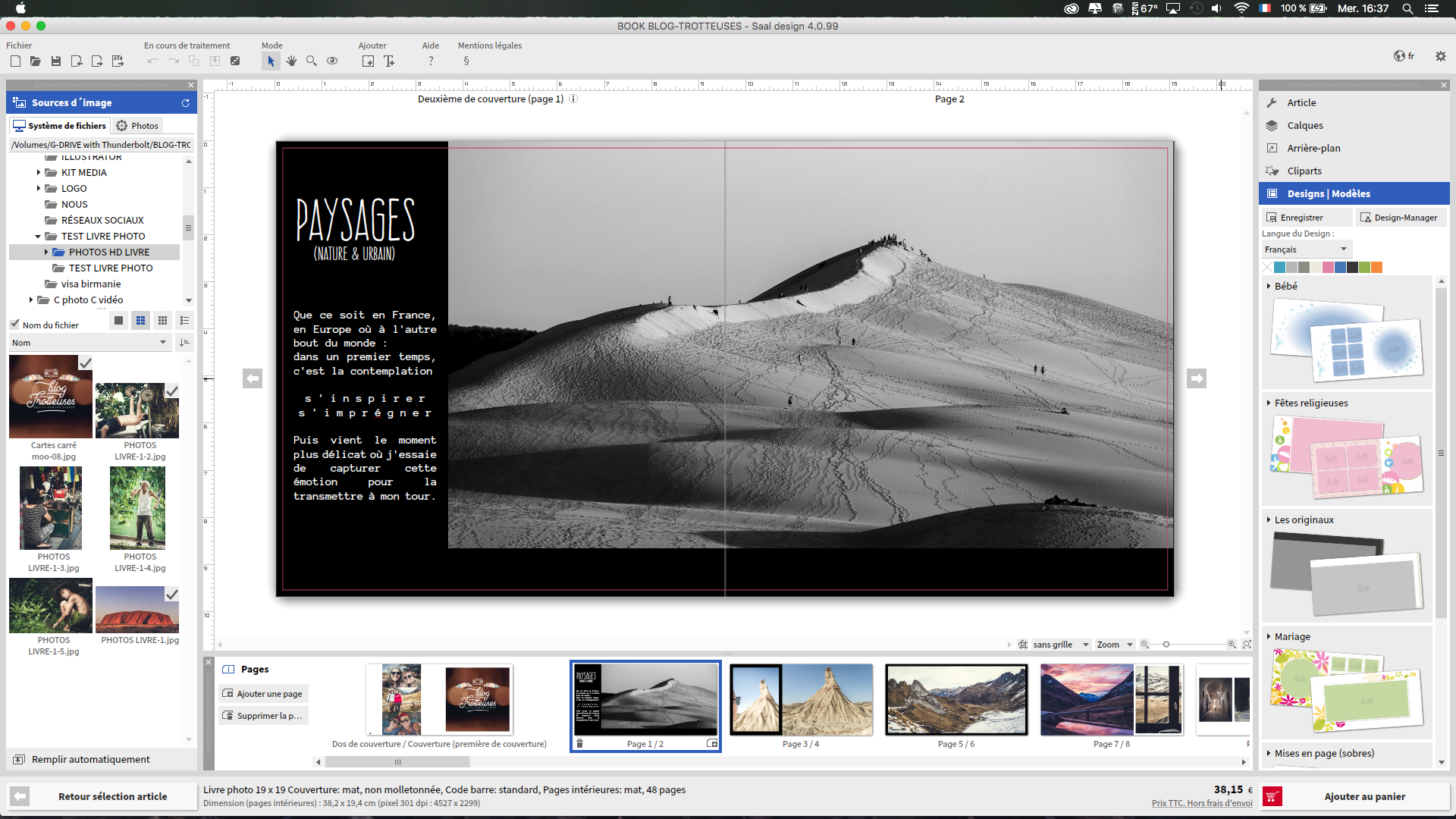1456x819 pixels.
Task: Toggle the checkmark on the PHOTOS LIVRE-1.jpg thumbnail
Action: [172, 595]
